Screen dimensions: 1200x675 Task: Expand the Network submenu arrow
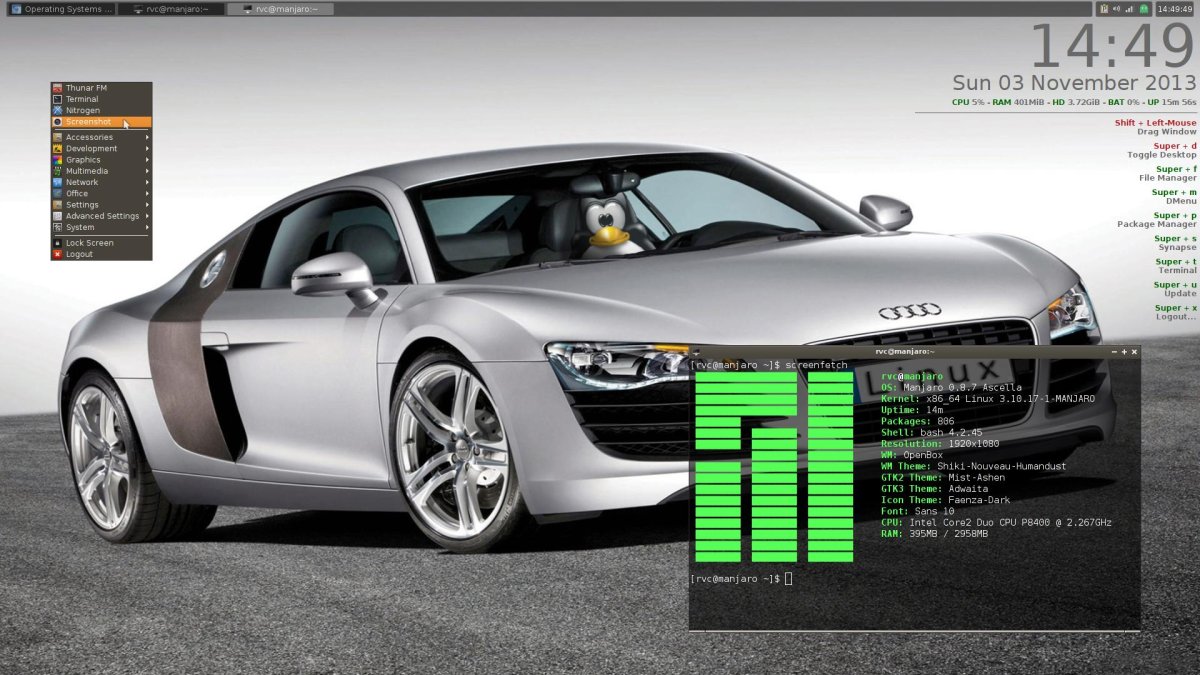[147, 182]
